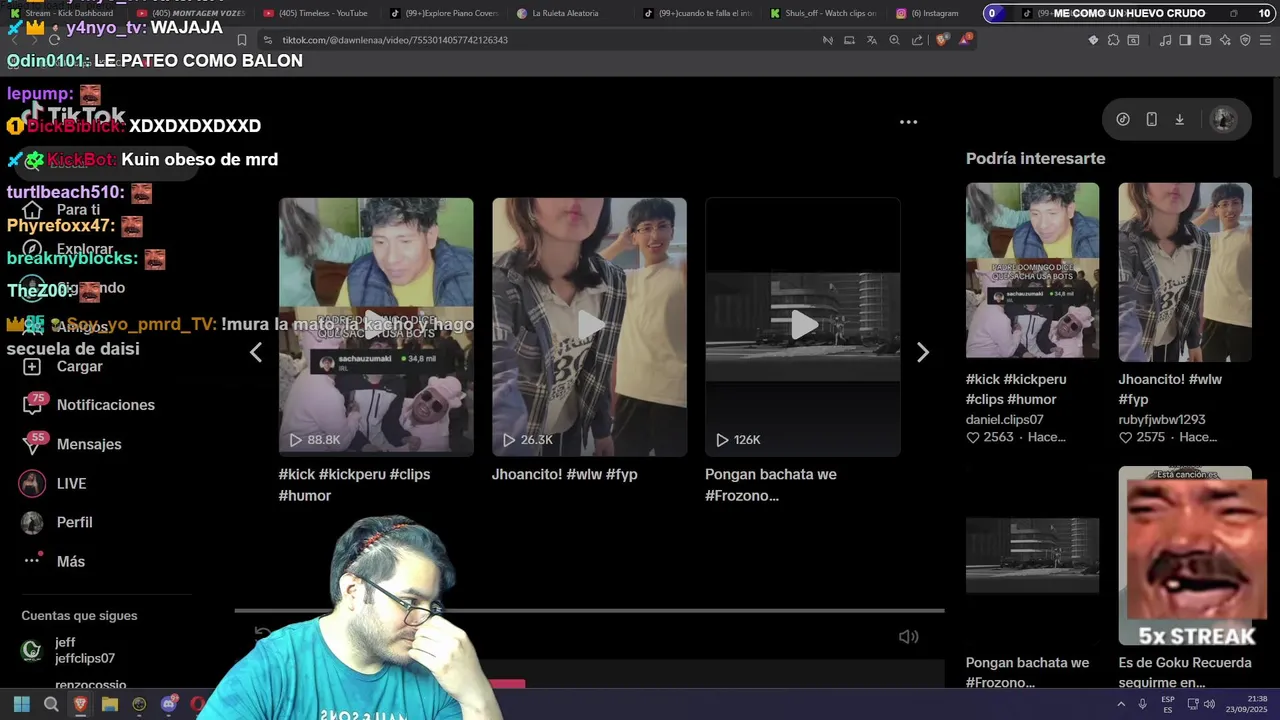Open the 5x STREAK Goku suggested video
The height and width of the screenshot is (720, 1280).
[x=1185, y=556]
